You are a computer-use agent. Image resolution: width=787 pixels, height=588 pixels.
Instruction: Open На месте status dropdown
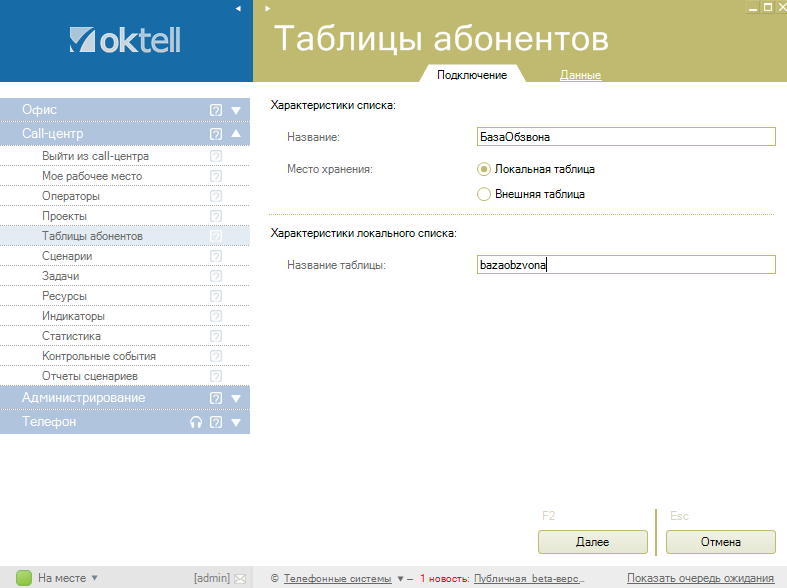tap(95, 578)
